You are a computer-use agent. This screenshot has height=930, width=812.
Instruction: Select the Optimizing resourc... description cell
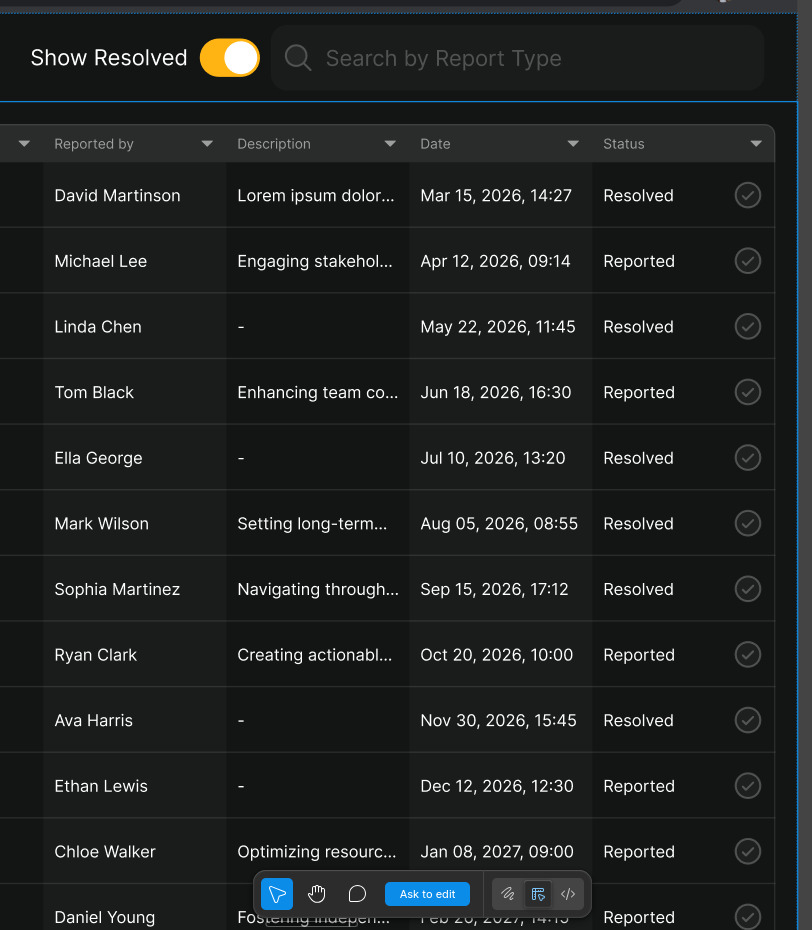(317, 852)
